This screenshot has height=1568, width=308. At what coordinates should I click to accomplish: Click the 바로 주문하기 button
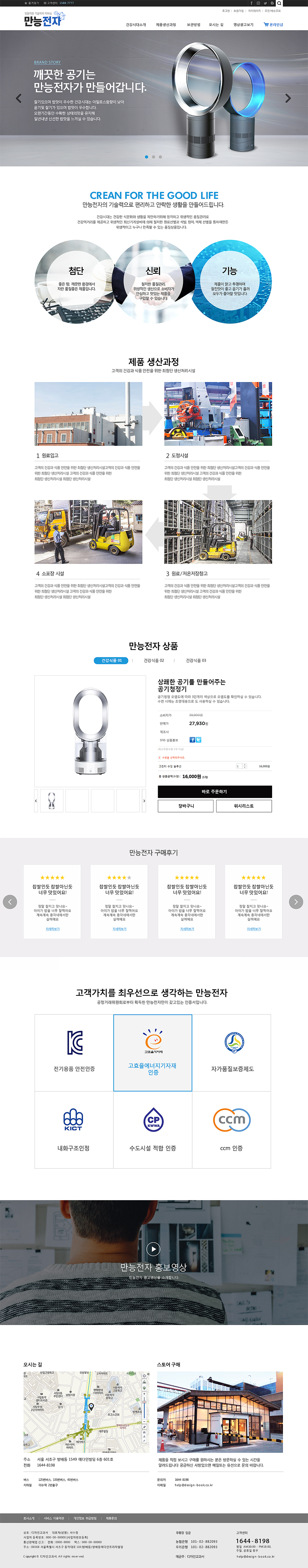[215, 791]
